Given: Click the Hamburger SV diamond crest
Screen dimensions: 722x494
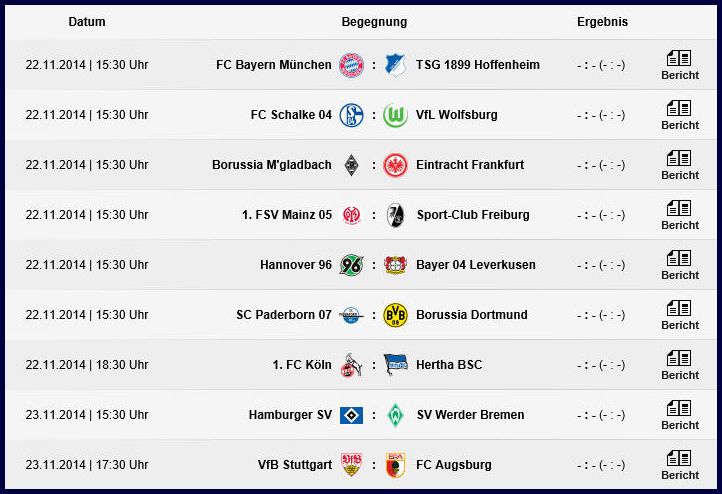Looking at the screenshot, I should (x=351, y=415).
